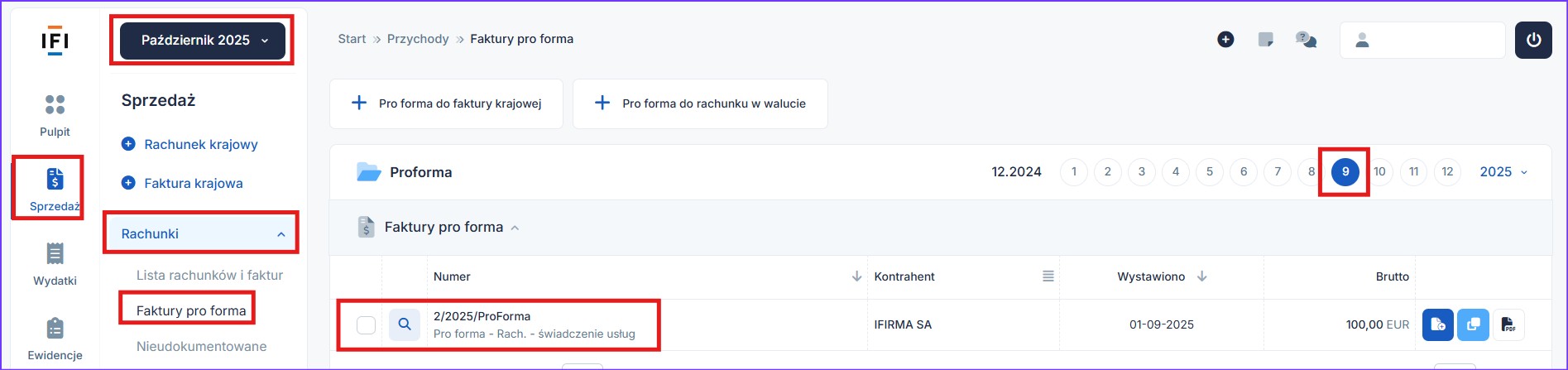Screen dimensions: 1568x370
Task: Click Przychody in the breadcrumb
Action: 418,39
